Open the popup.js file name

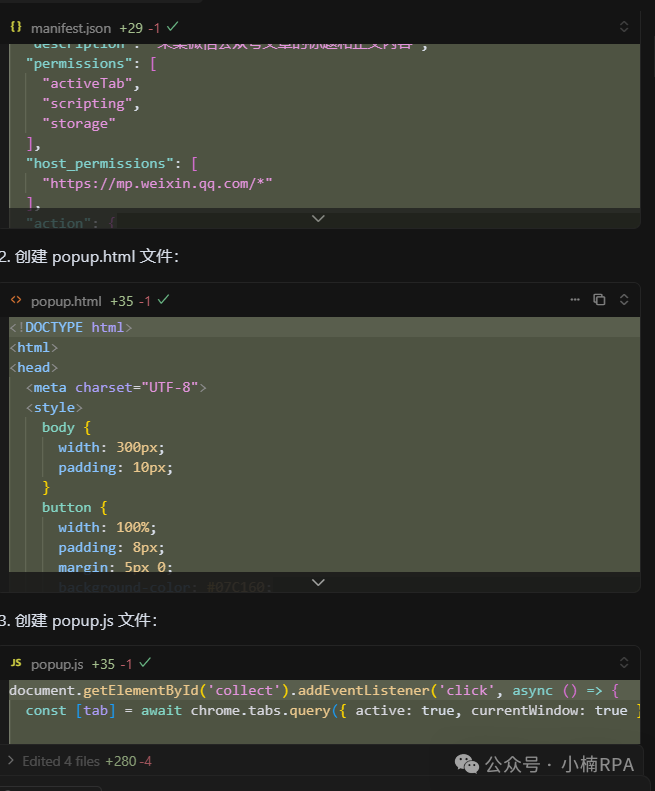[57, 664]
